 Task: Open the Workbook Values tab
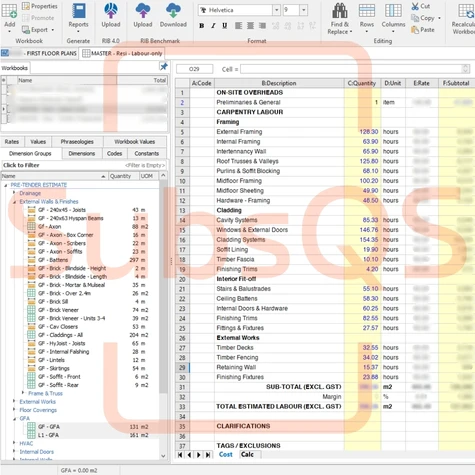pos(135,142)
